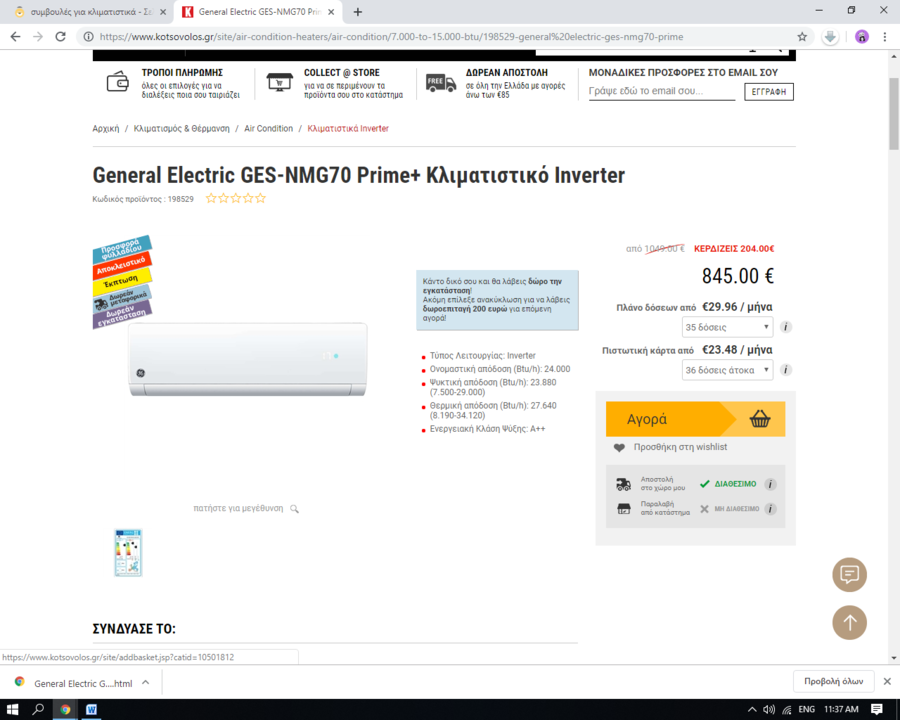Click the Collect @ Store icon
The width and height of the screenshot is (900, 720).
(280, 82)
